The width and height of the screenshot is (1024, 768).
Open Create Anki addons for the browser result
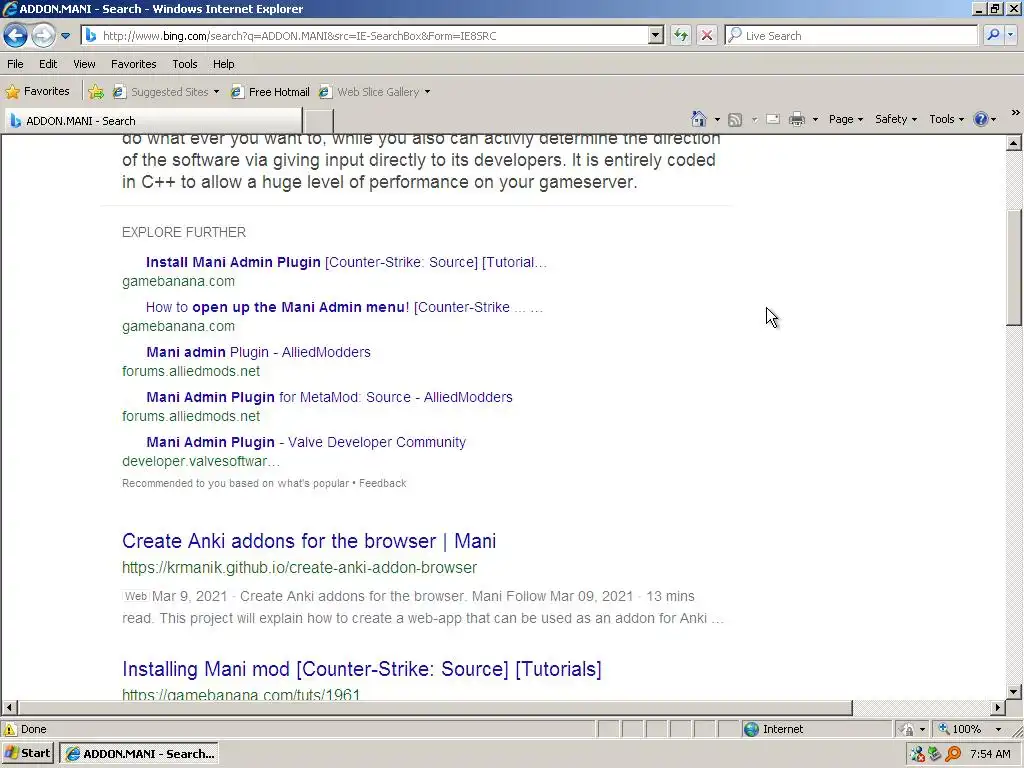(x=309, y=541)
